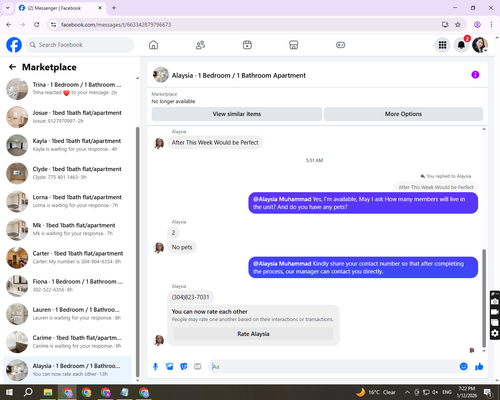View site information icon in address bar
500x400 pixels.
(53, 25)
